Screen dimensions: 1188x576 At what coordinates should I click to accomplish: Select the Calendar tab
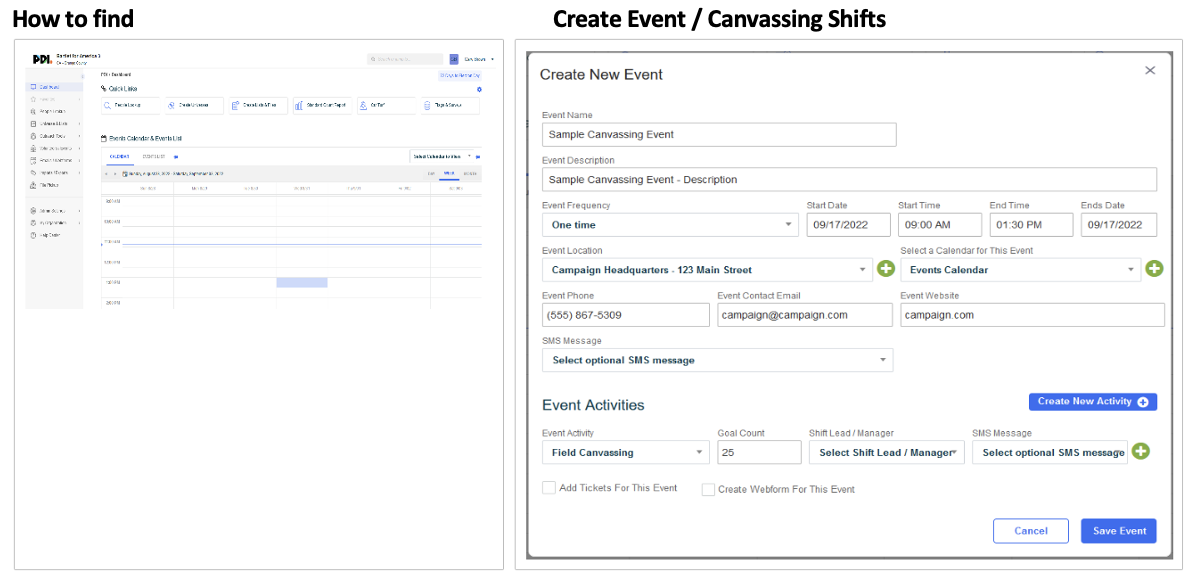pyautogui.click(x=118, y=155)
